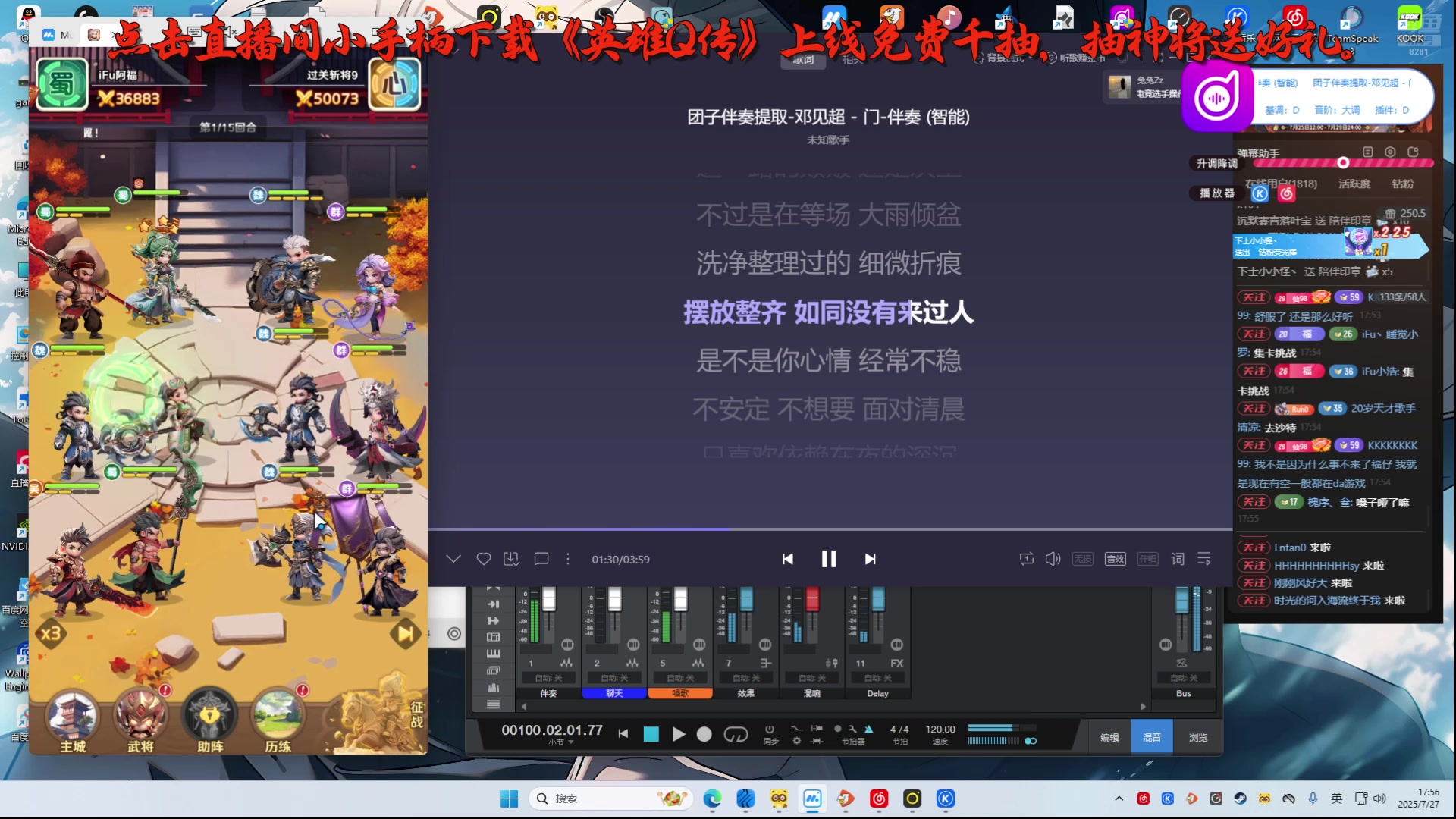Adjust the 混响 channel red fader
Screen dimensions: 1456x819
coord(812,600)
